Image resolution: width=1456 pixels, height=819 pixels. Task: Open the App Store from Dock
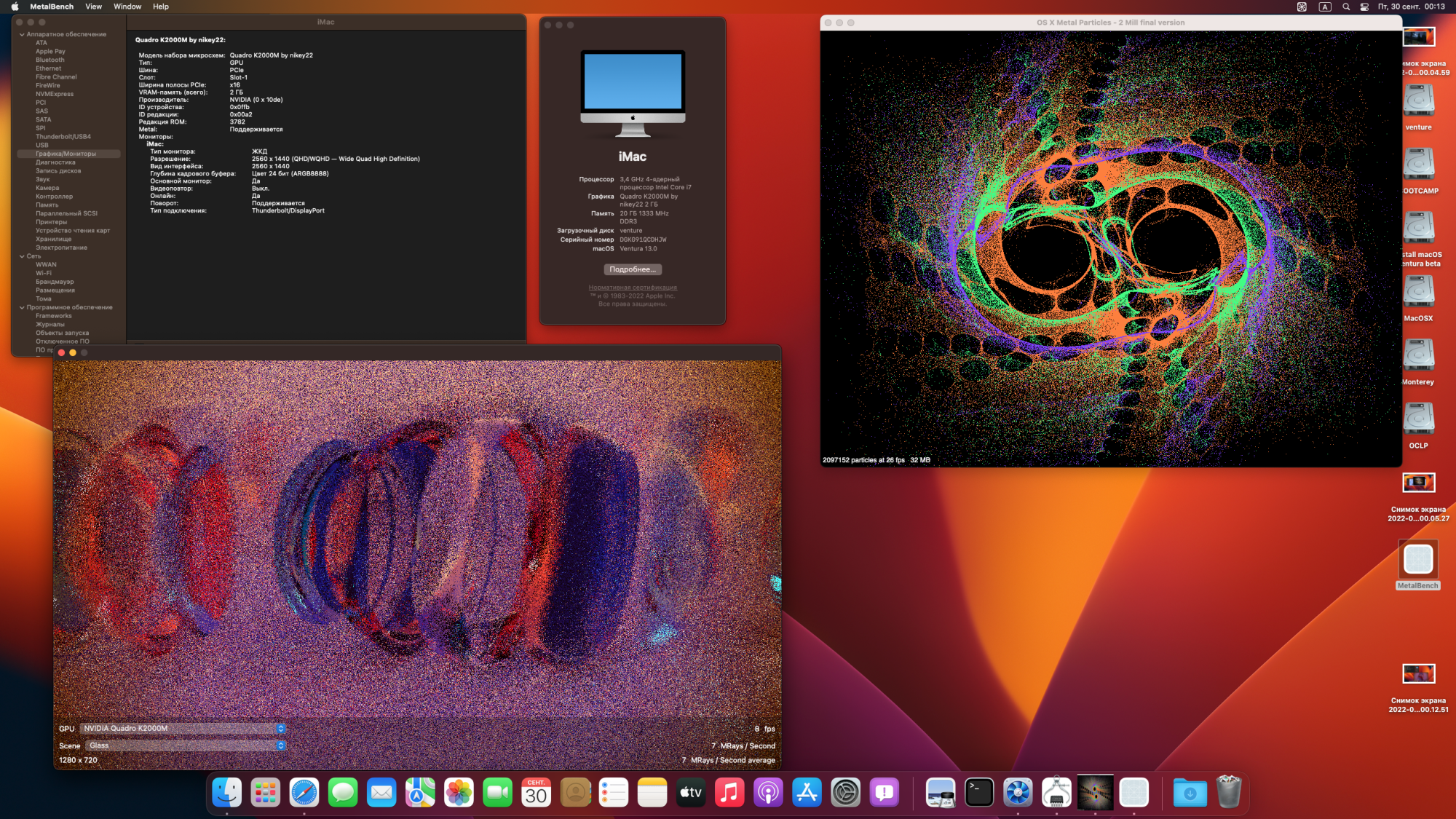click(x=807, y=793)
